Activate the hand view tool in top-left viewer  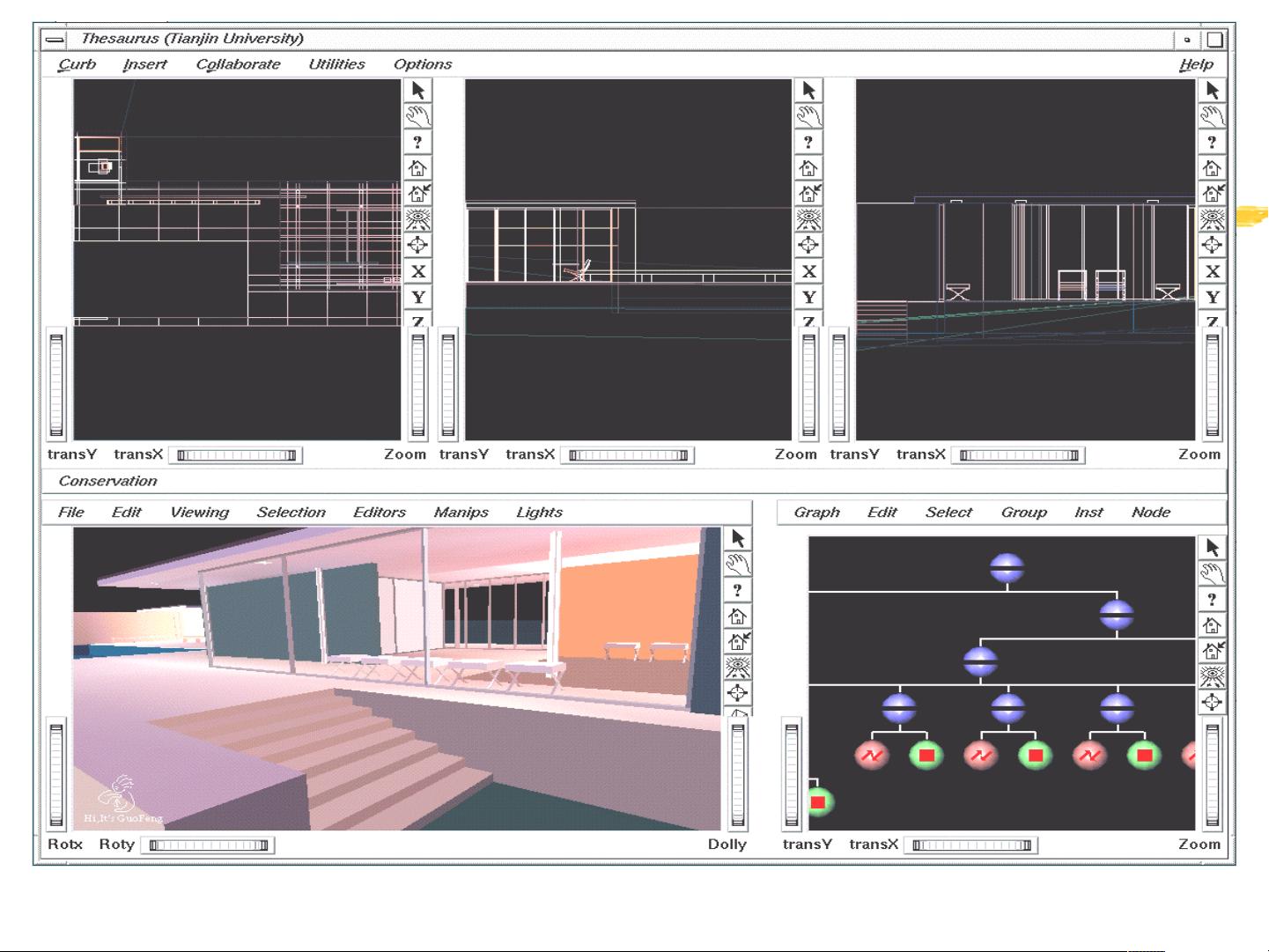[417, 116]
